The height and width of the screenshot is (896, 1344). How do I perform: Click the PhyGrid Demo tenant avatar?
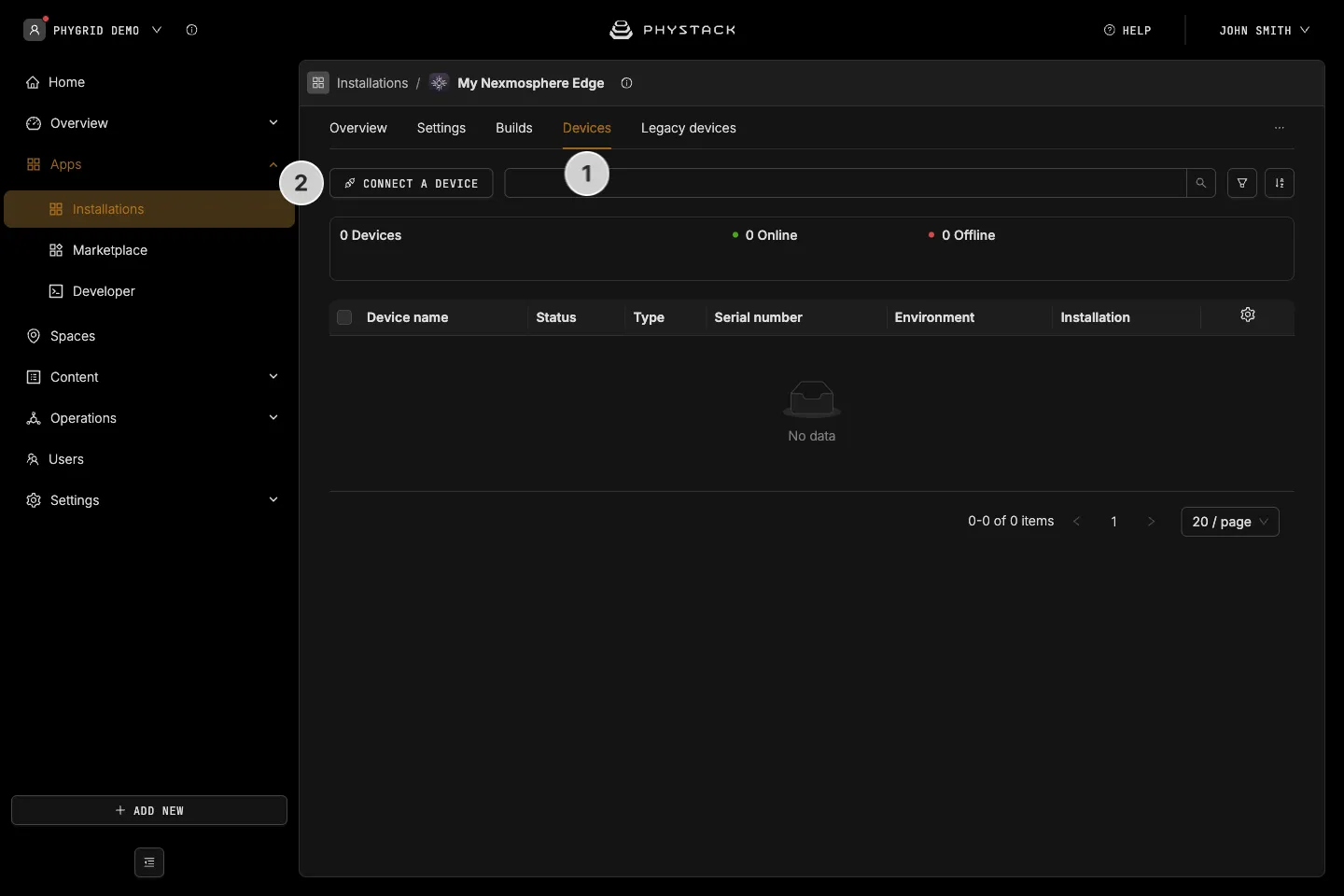[x=35, y=30]
